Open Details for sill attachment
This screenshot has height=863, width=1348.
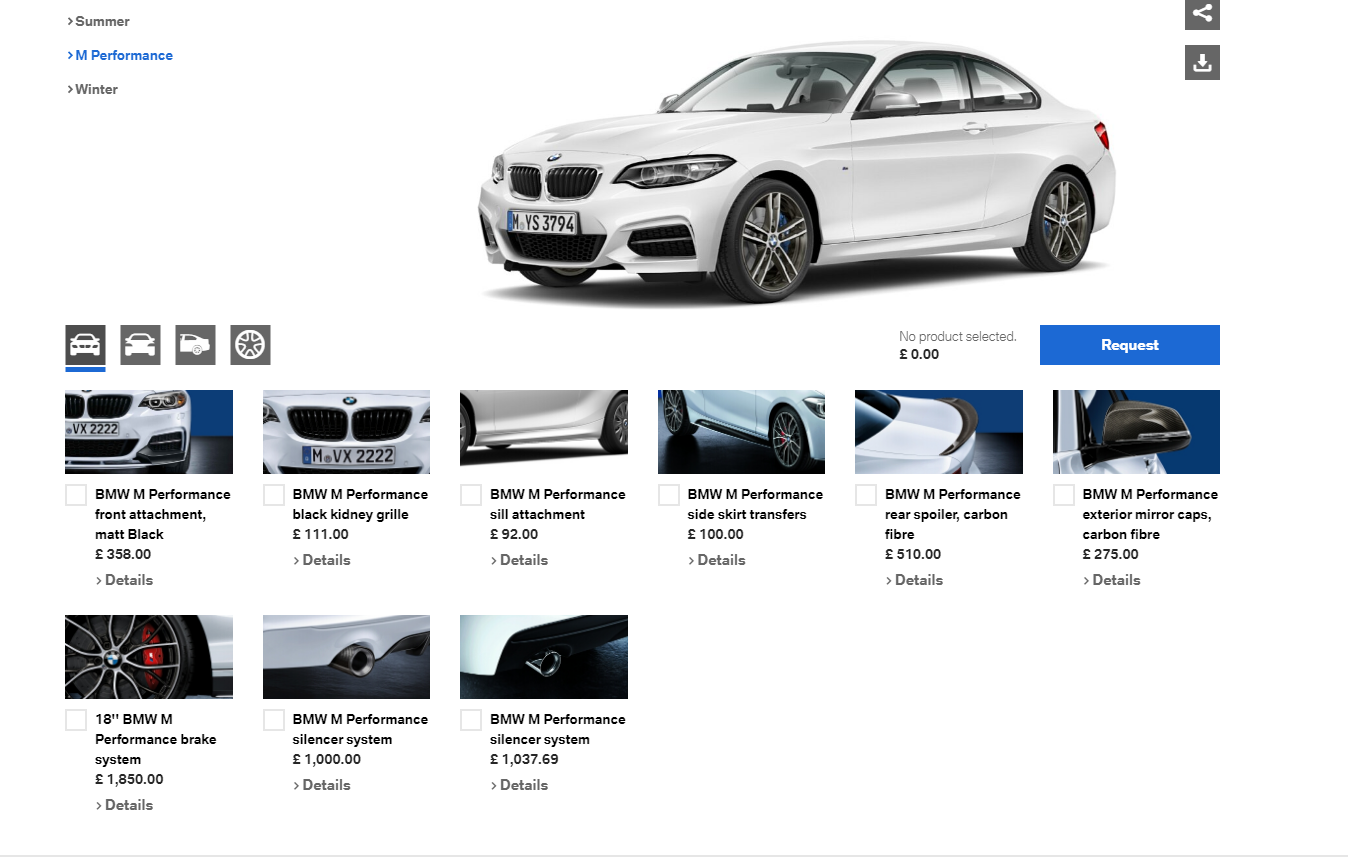tap(519, 560)
